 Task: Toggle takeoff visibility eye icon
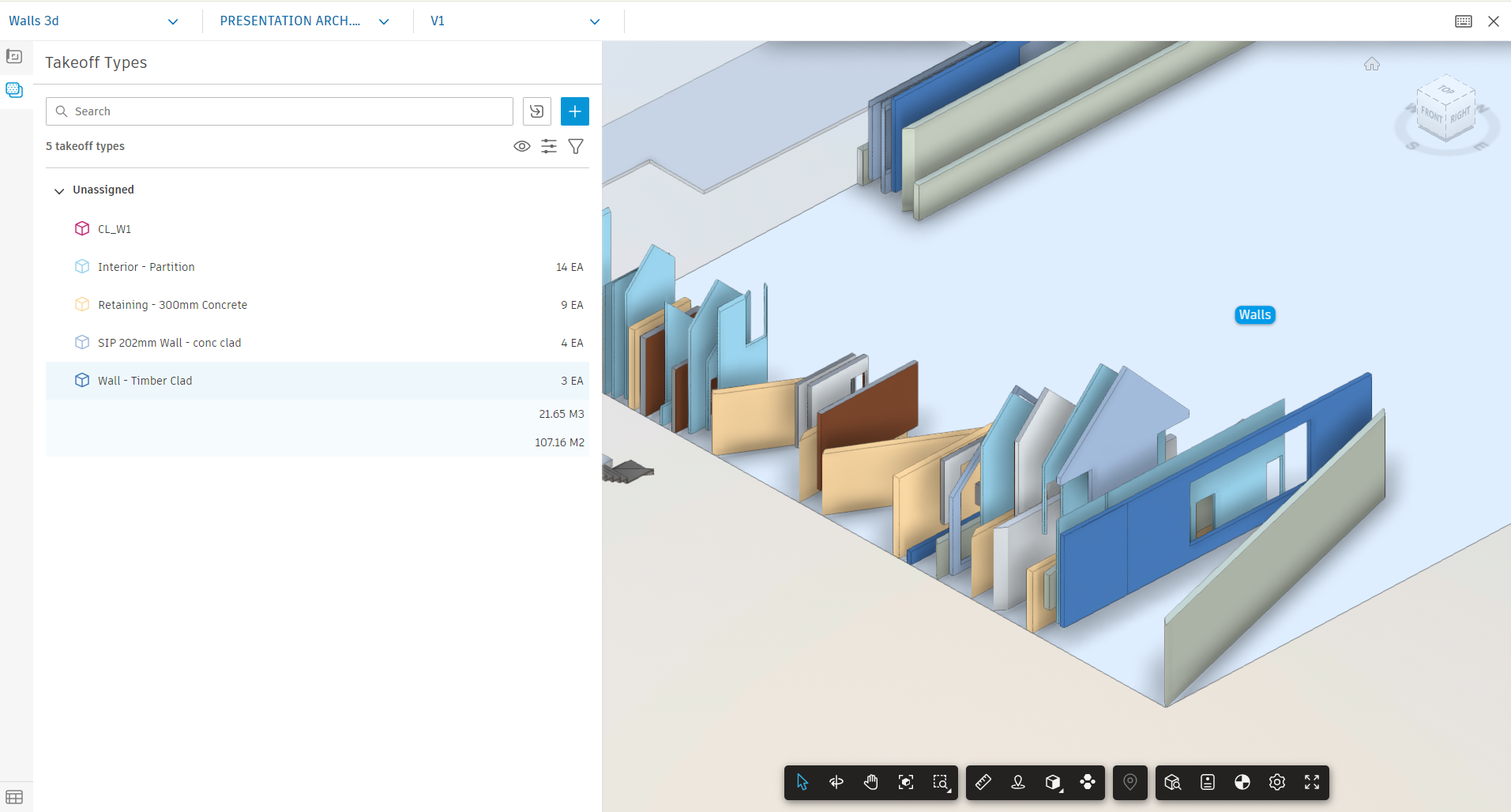tap(522, 146)
